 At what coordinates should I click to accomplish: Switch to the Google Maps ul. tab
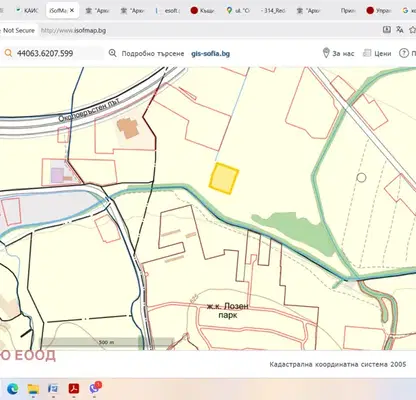click(x=238, y=11)
